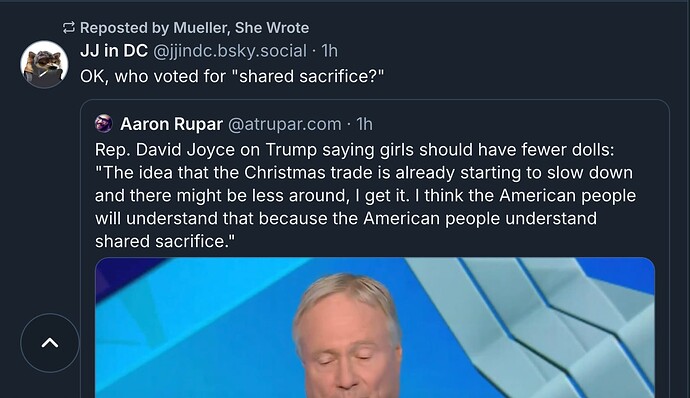Viewport: 690px width, 398px height.
Task: Select the Aaron Rupar display name
Action: click(x=171, y=124)
